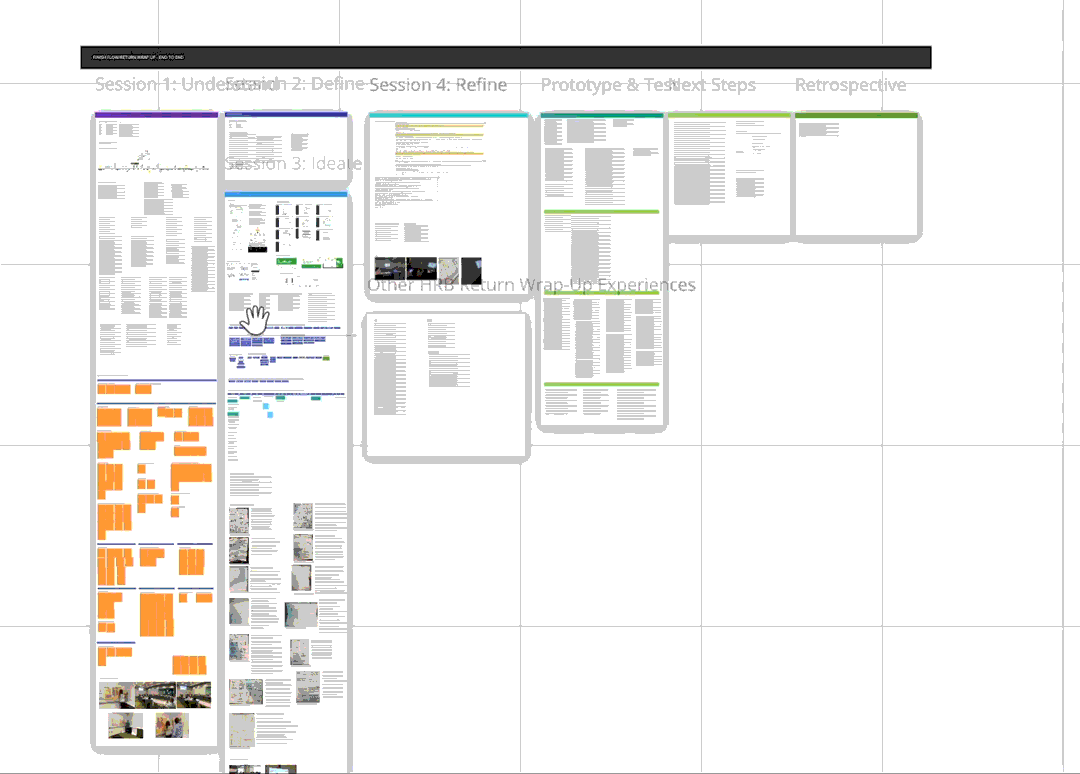The height and width of the screenshot is (774, 1080).
Task: Select the "Retrospective" frame title
Action: 851,85
